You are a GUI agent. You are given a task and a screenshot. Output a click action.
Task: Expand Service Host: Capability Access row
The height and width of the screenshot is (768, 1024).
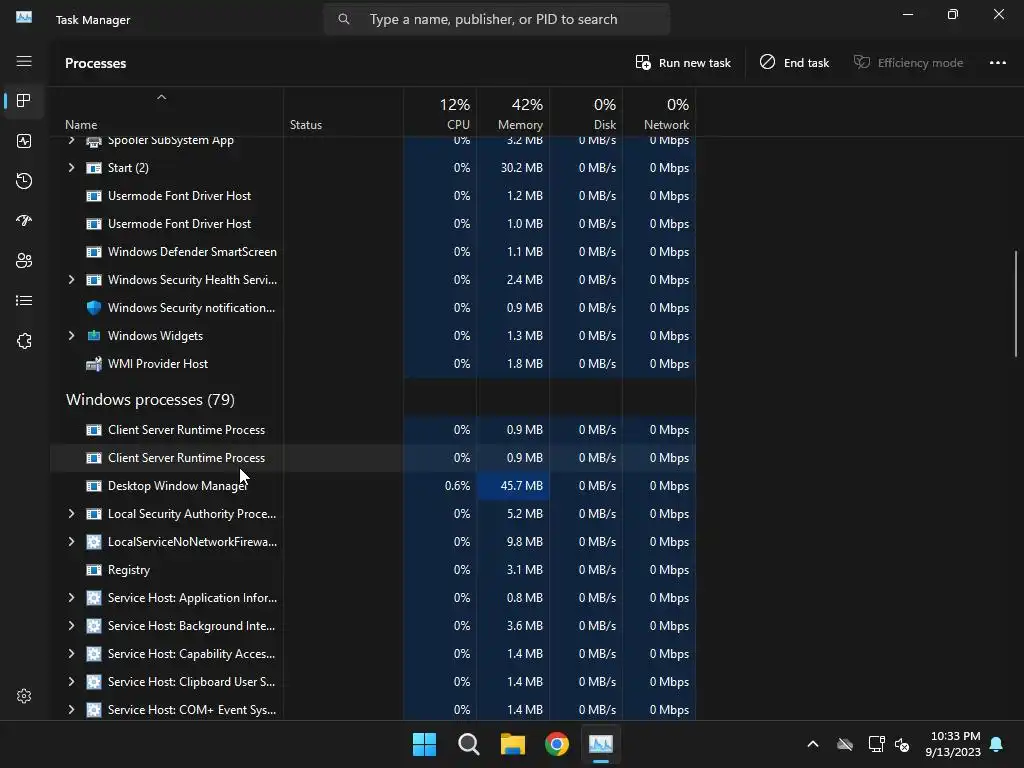click(x=71, y=654)
